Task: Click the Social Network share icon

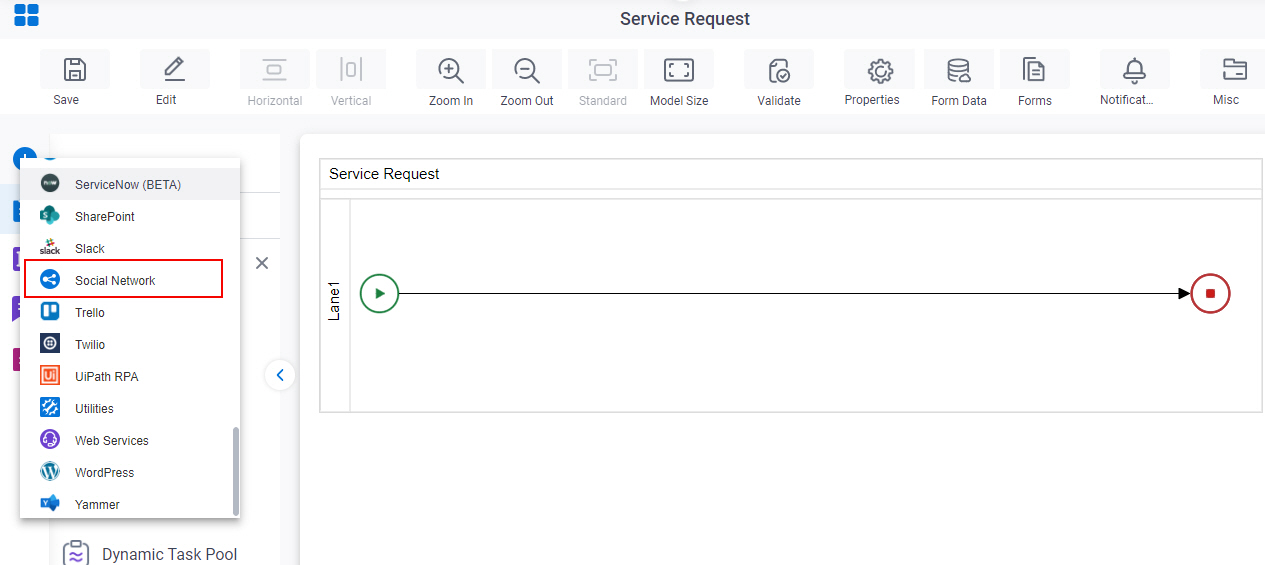Action: click(x=50, y=280)
